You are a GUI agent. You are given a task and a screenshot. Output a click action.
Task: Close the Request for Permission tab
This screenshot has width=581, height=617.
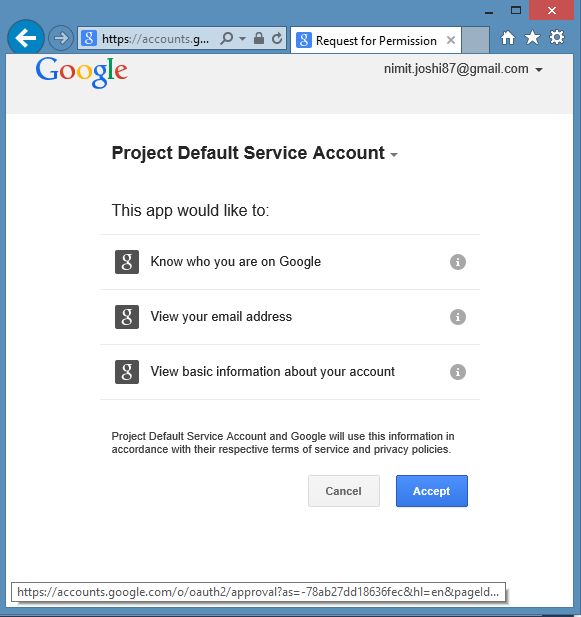click(x=451, y=40)
